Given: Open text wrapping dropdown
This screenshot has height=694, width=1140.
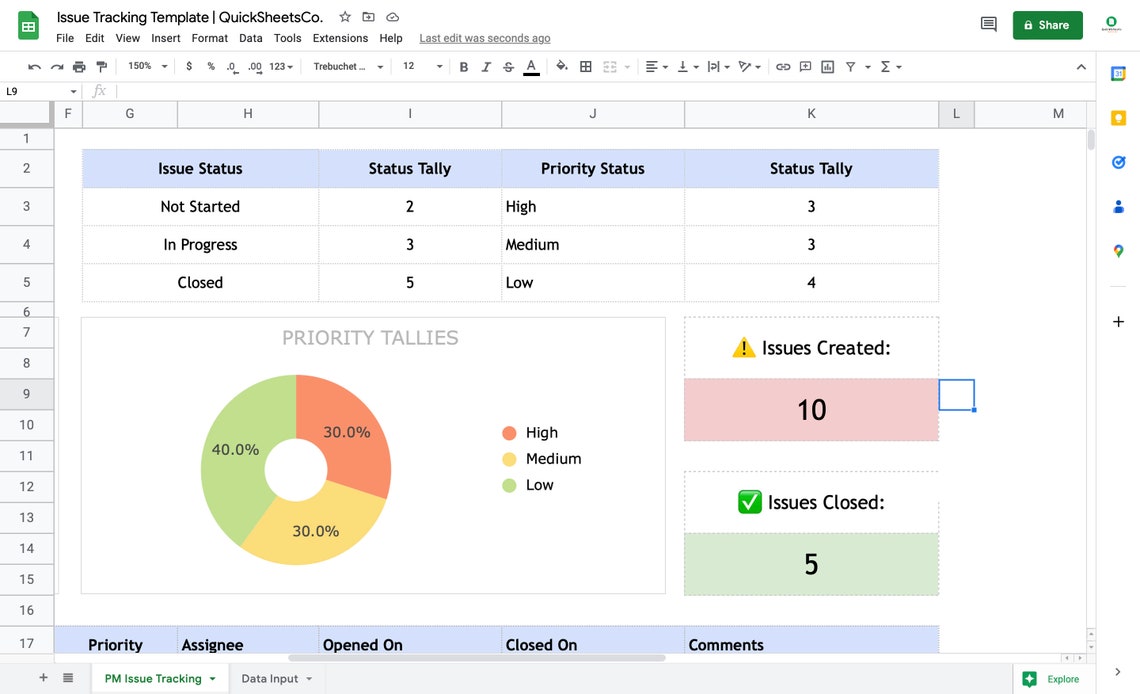Looking at the screenshot, I should (718, 67).
